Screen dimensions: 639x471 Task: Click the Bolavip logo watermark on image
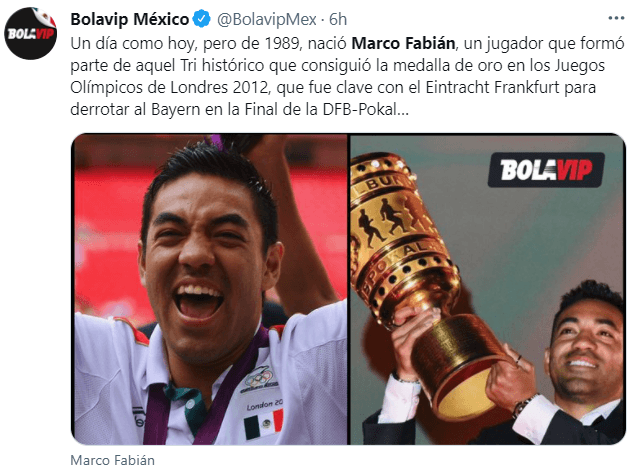[x=546, y=170]
